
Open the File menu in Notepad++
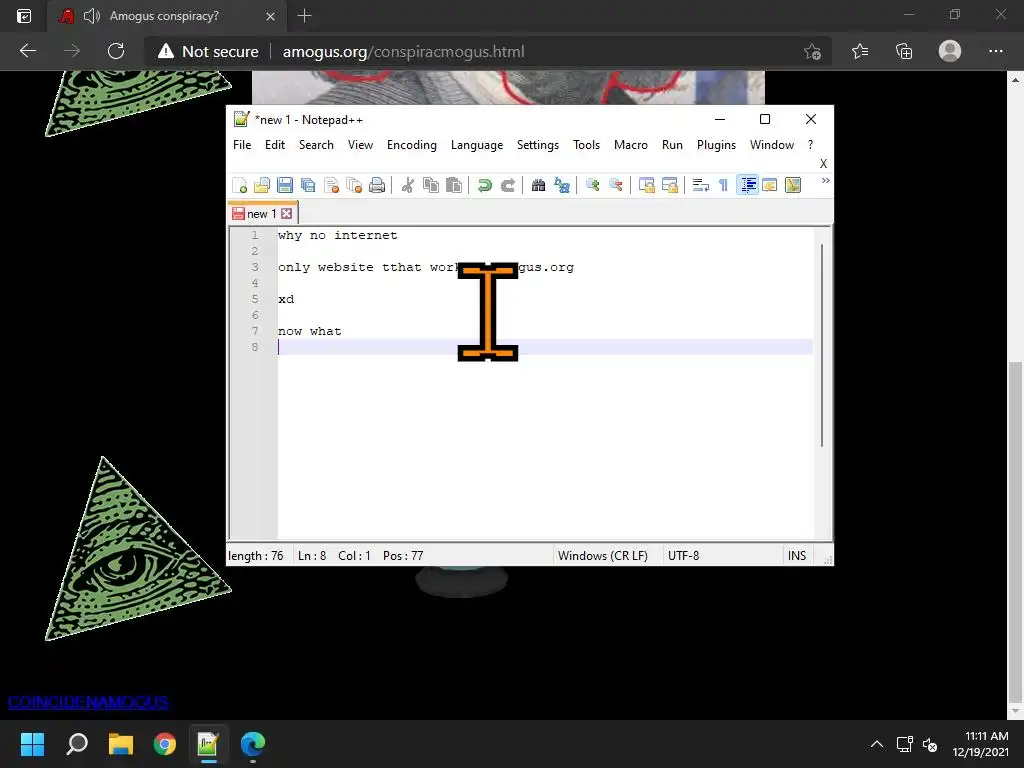point(242,145)
